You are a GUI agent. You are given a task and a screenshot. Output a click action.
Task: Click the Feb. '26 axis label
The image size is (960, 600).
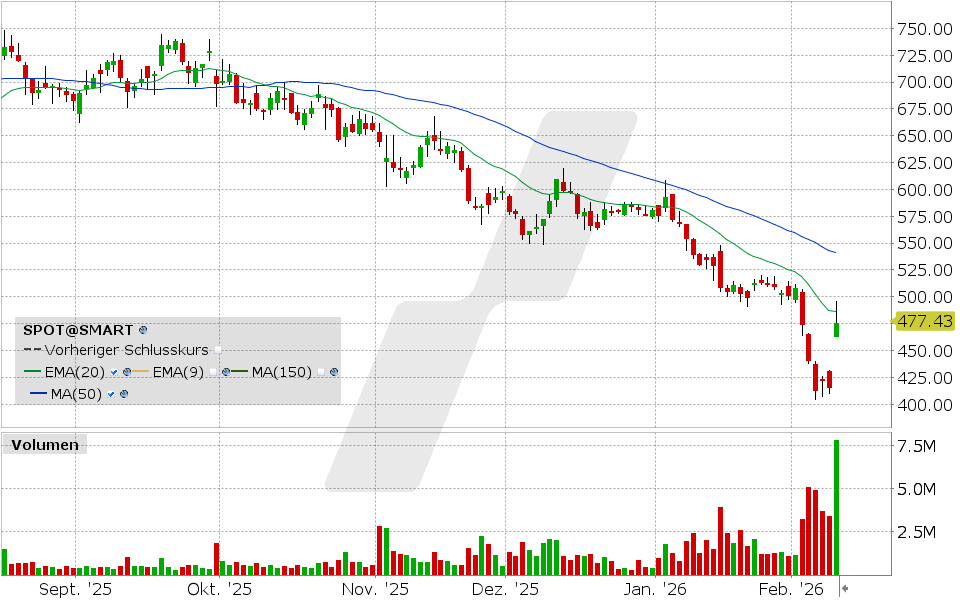(x=793, y=589)
